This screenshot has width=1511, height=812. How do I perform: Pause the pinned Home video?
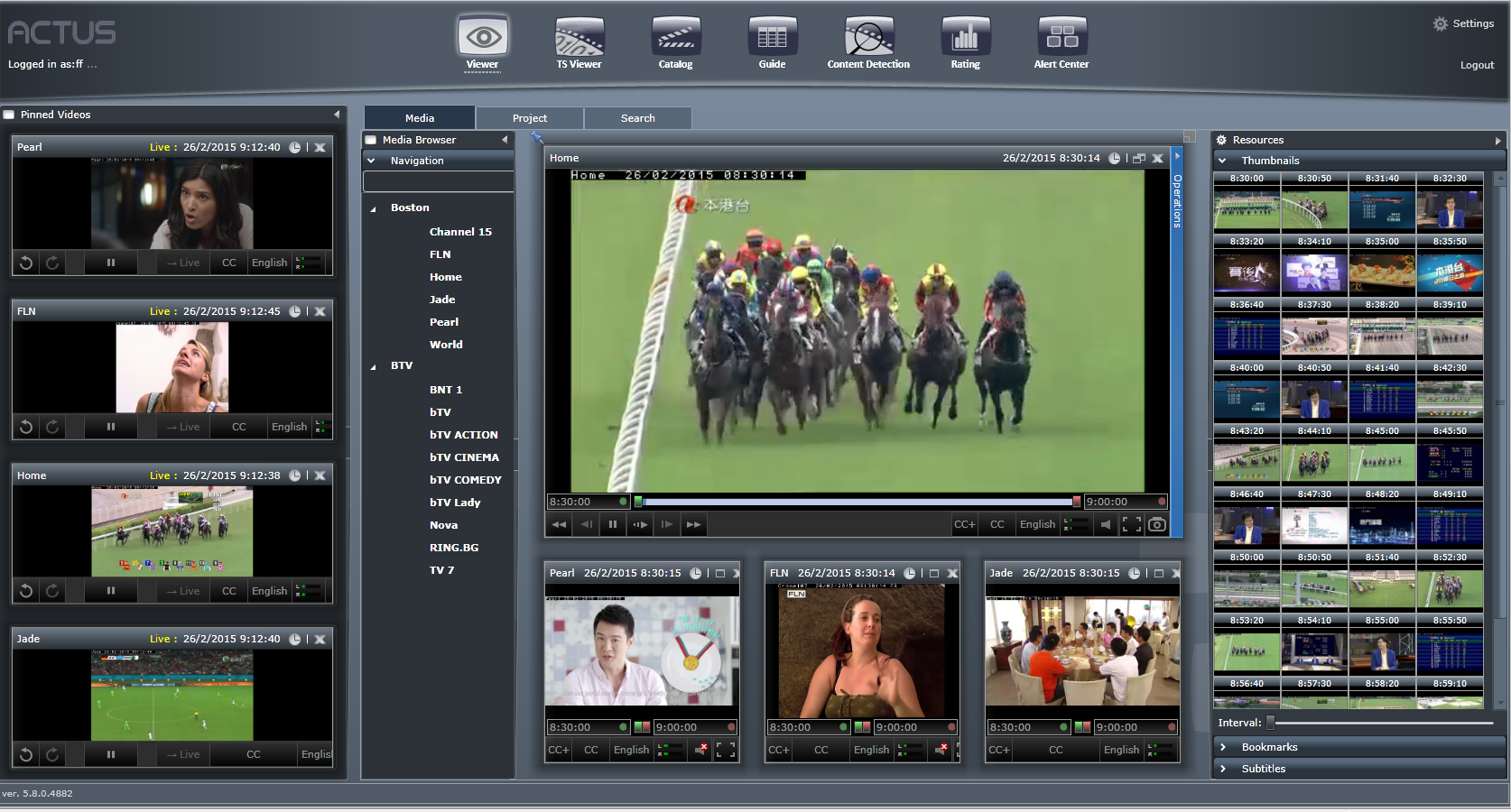pos(111,591)
